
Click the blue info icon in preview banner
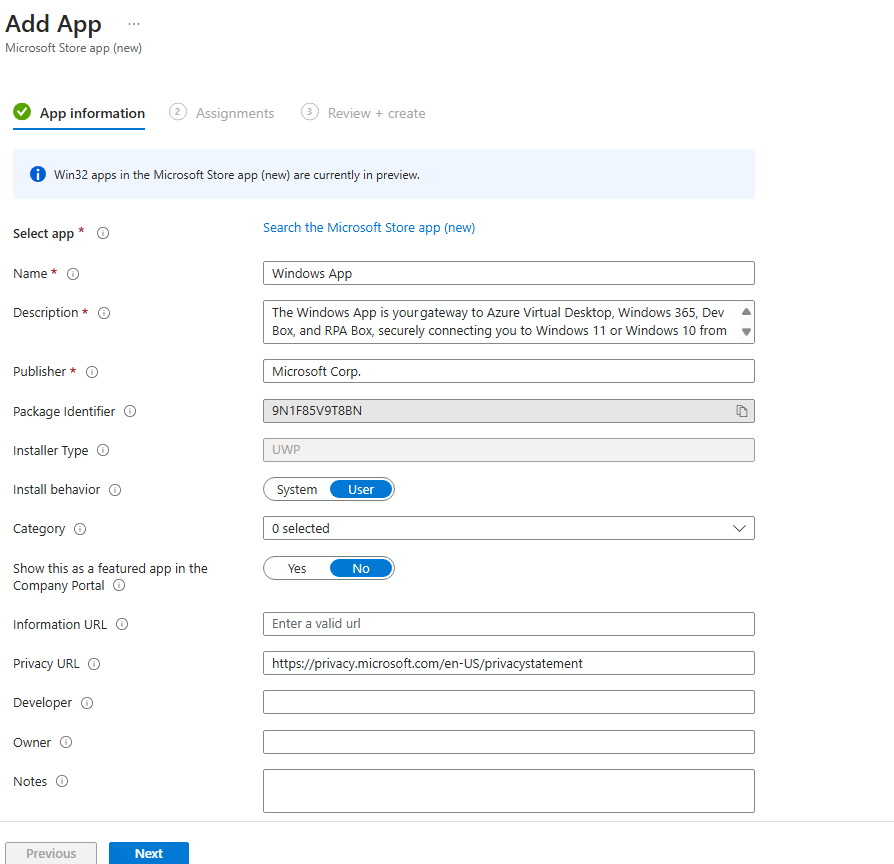[38, 174]
